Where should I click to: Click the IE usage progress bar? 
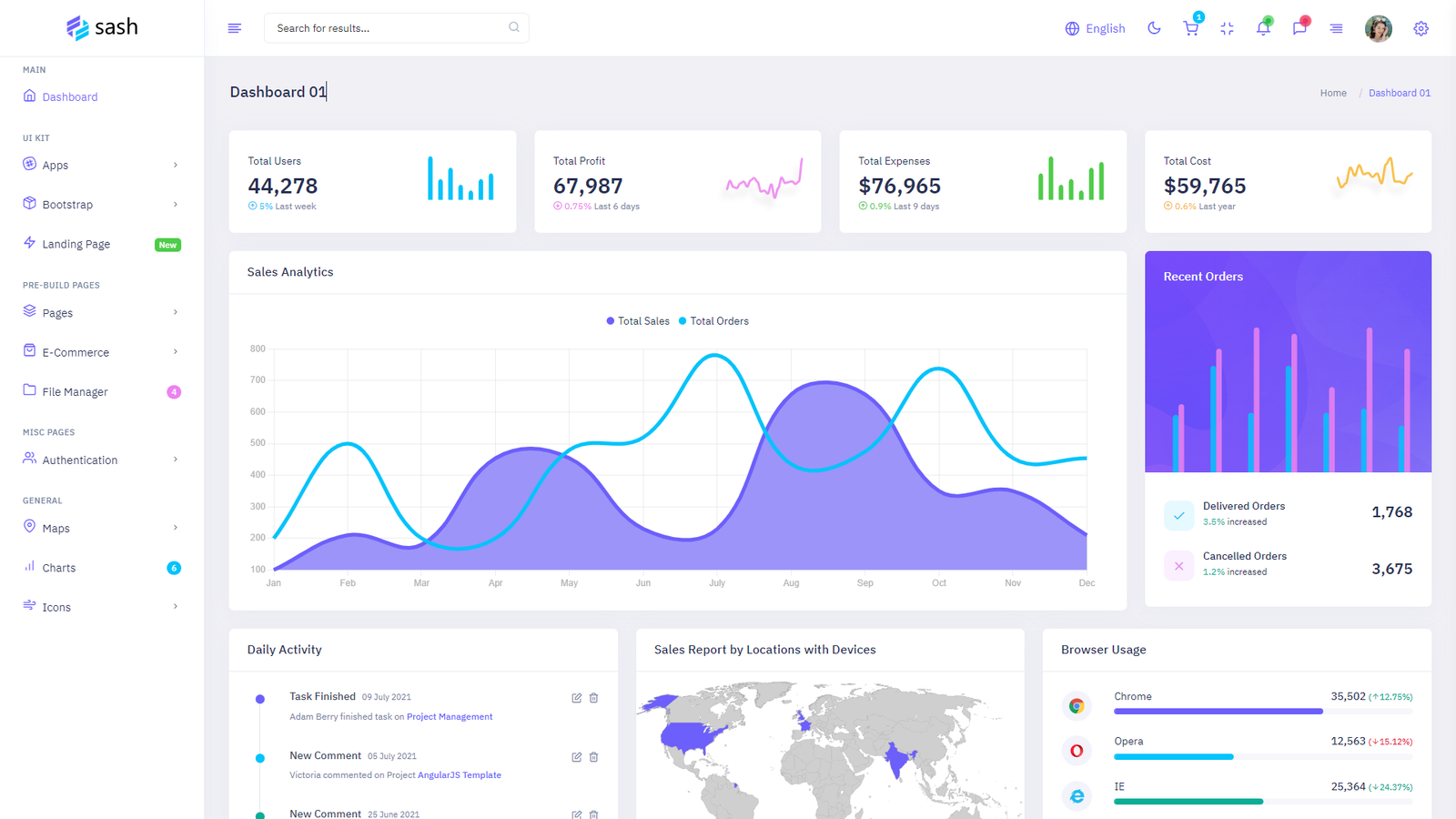click(x=1263, y=802)
